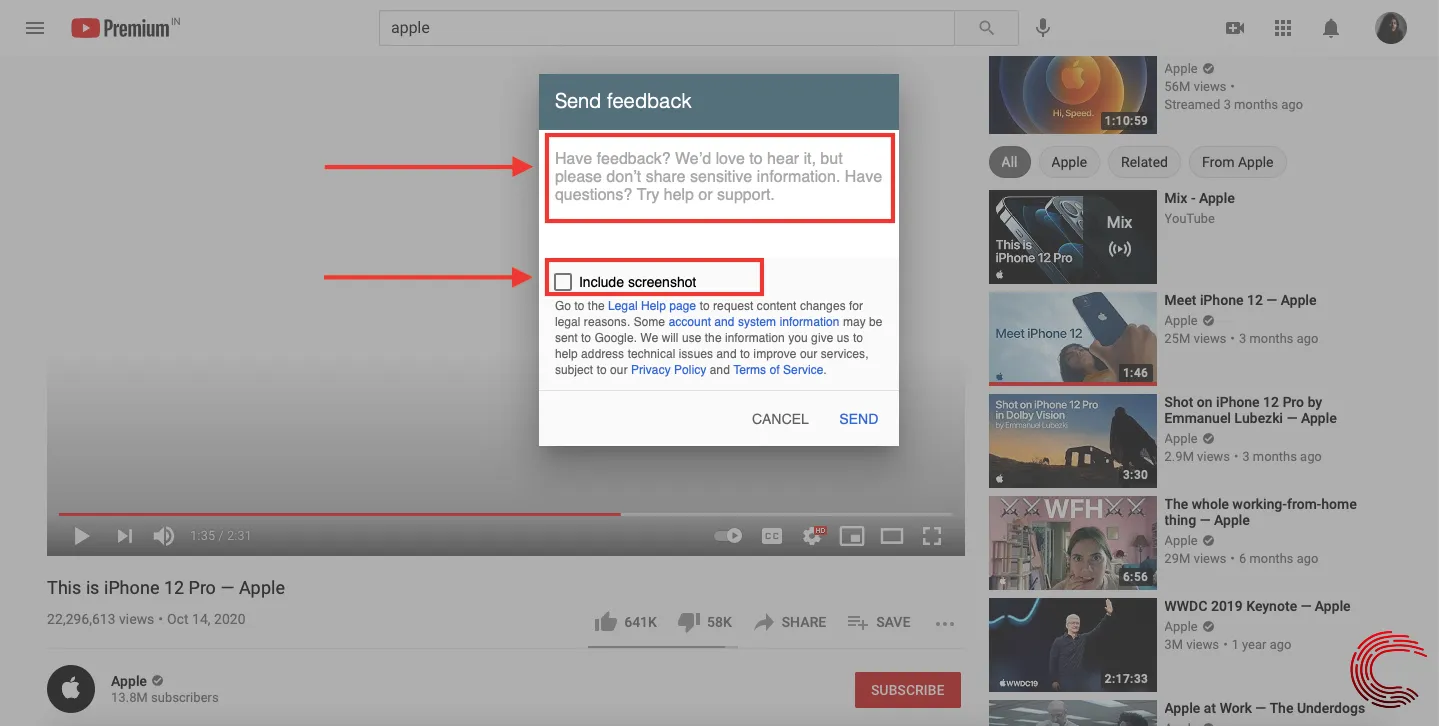Open the account avatar menu
This screenshot has width=1439, height=726.
pyautogui.click(x=1391, y=28)
